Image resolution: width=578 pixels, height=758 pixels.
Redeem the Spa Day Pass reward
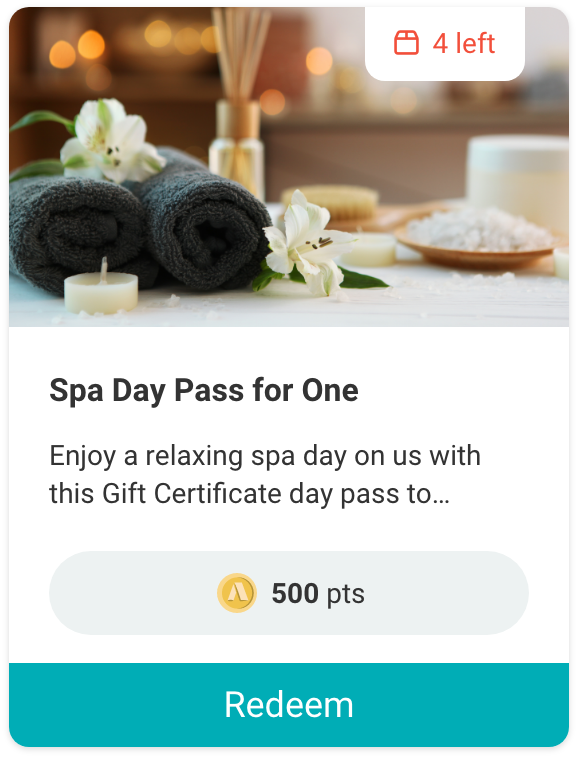[x=289, y=704]
